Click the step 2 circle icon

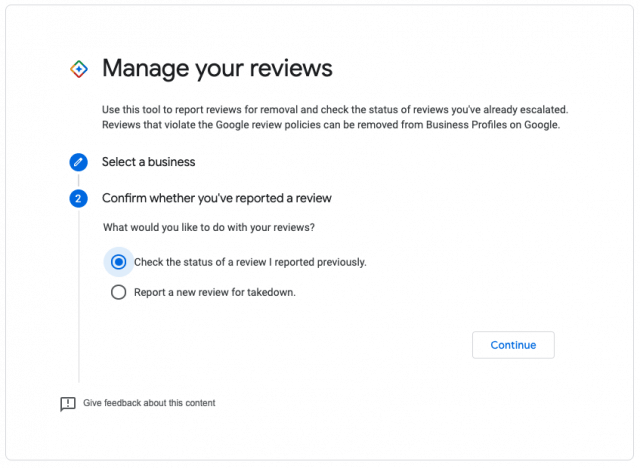(78, 199)
